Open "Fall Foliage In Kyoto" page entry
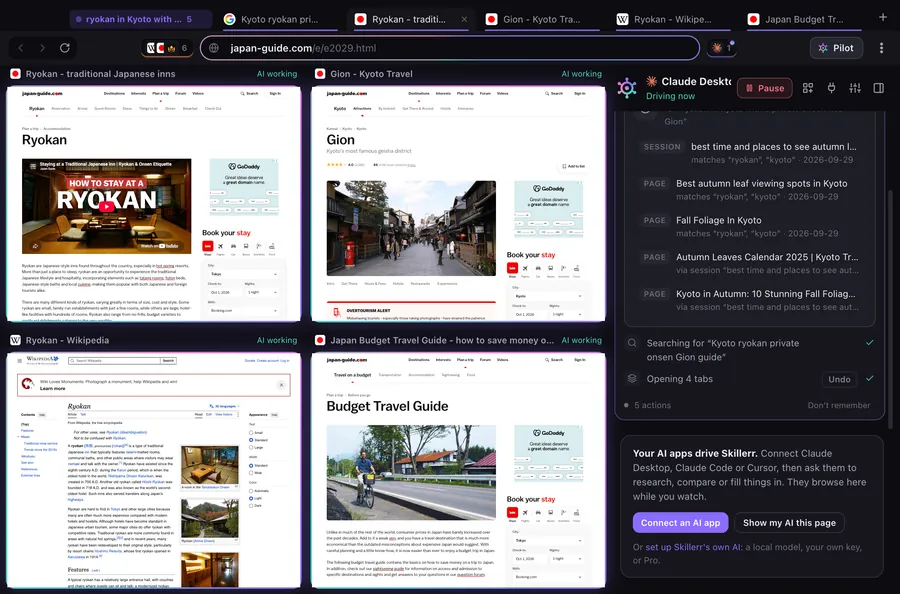Screen dimensions: 900x594 [750, 226]
